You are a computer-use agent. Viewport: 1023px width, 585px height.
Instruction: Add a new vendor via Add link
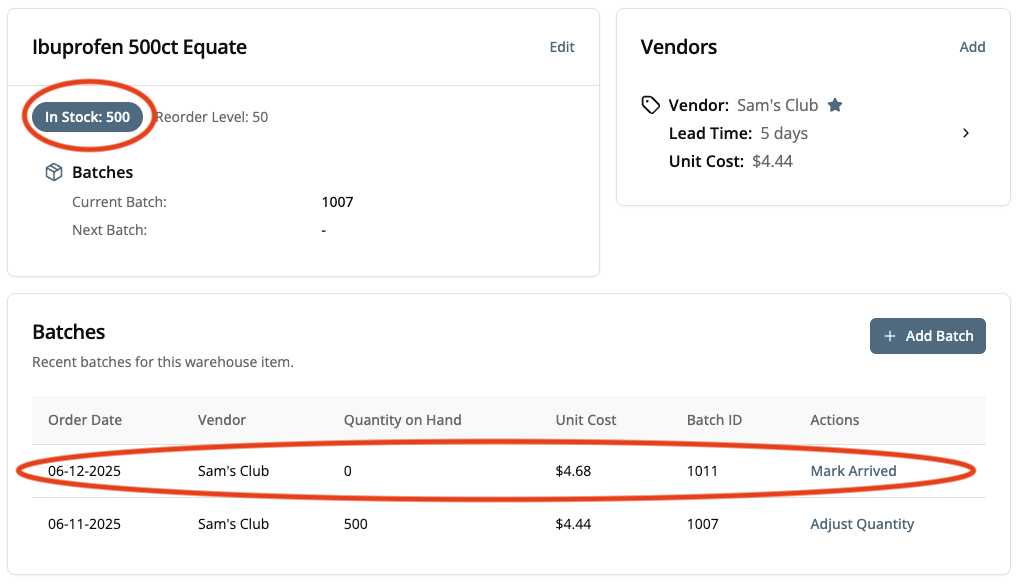[972, 47]
